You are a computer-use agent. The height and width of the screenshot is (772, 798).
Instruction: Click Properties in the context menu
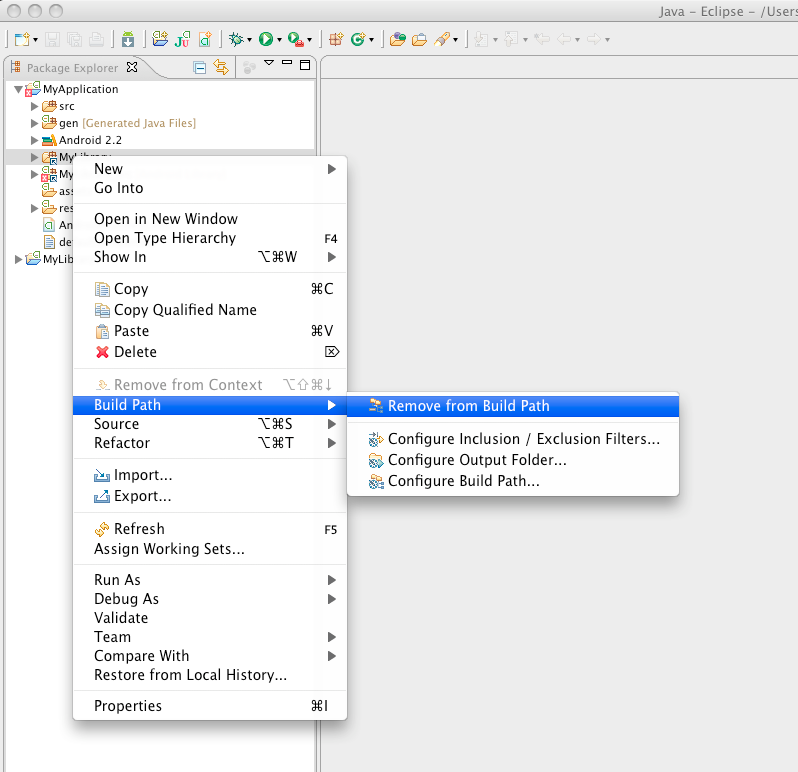pos(128,706)
